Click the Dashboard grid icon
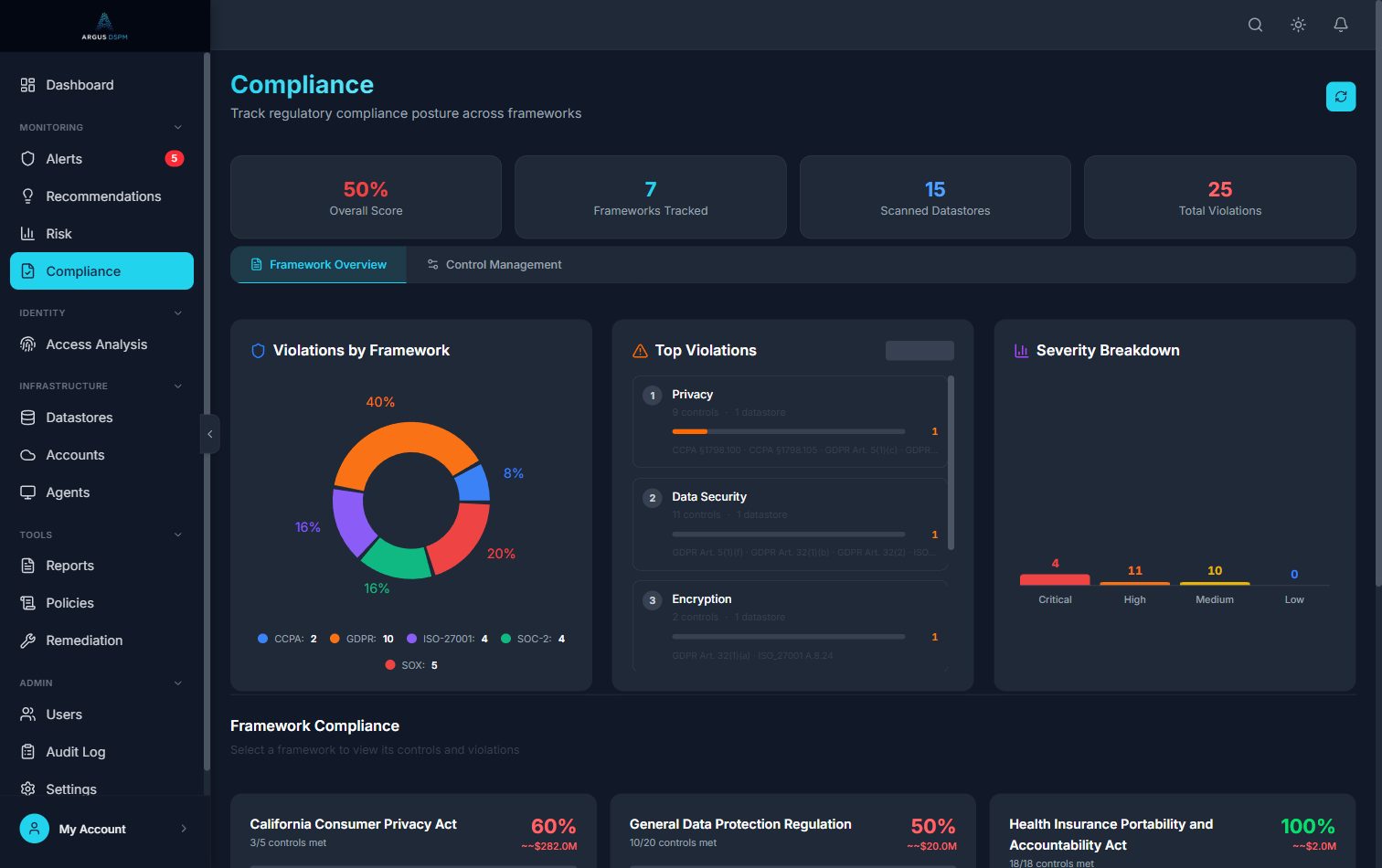This screenshot has width=1382, height=868. 27,85
